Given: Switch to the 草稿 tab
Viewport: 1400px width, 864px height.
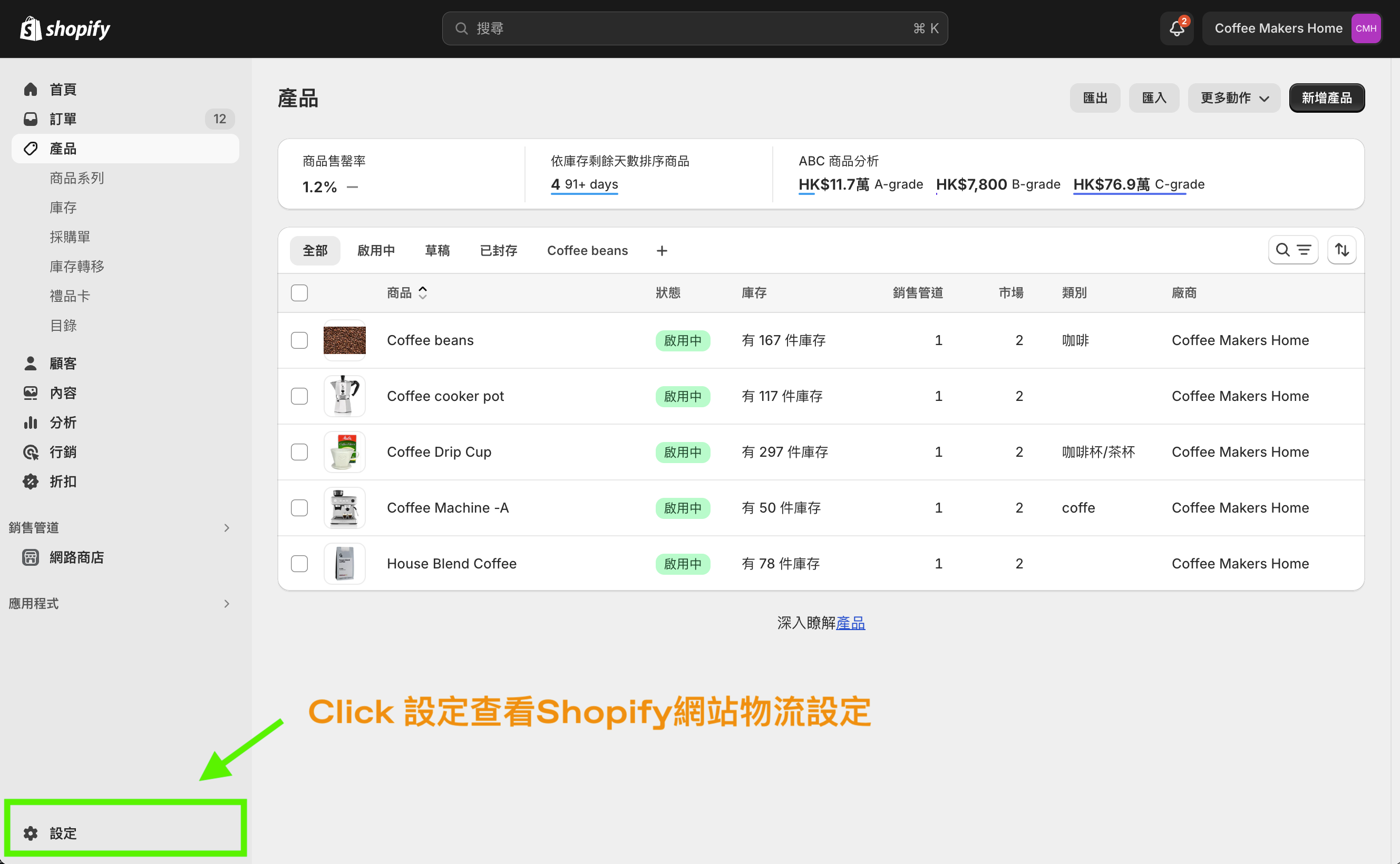Looking at the screenshot, I should click(x=437, y=251).
